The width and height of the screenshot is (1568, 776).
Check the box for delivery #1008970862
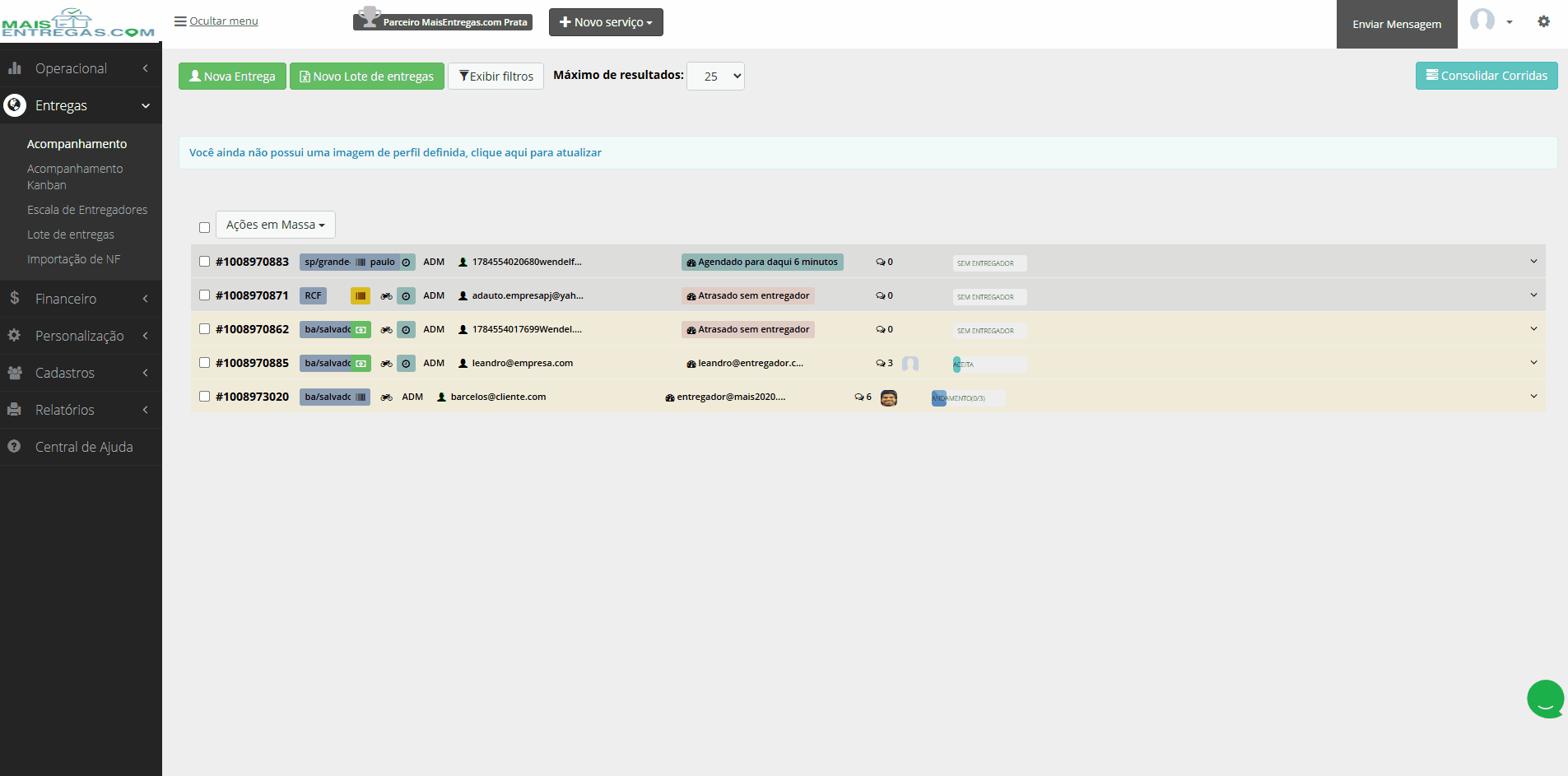coord(204,329)
